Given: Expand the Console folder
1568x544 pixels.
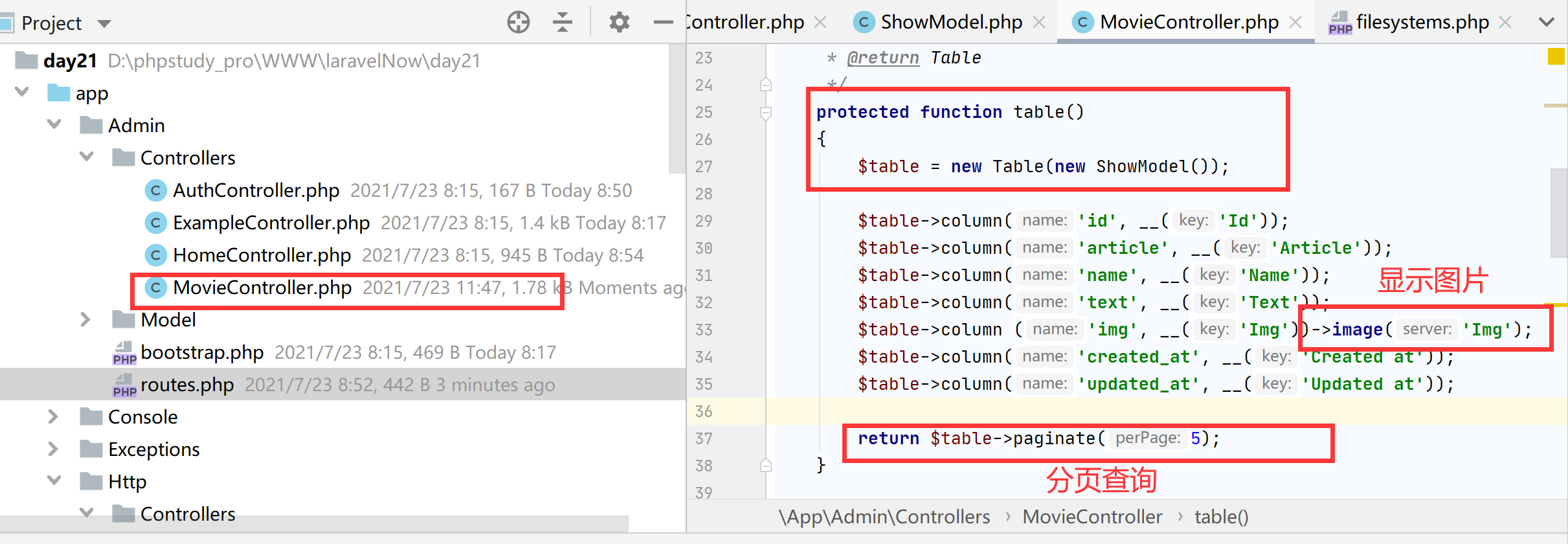Looking at the screenshot, I should [x=53, y=417].
